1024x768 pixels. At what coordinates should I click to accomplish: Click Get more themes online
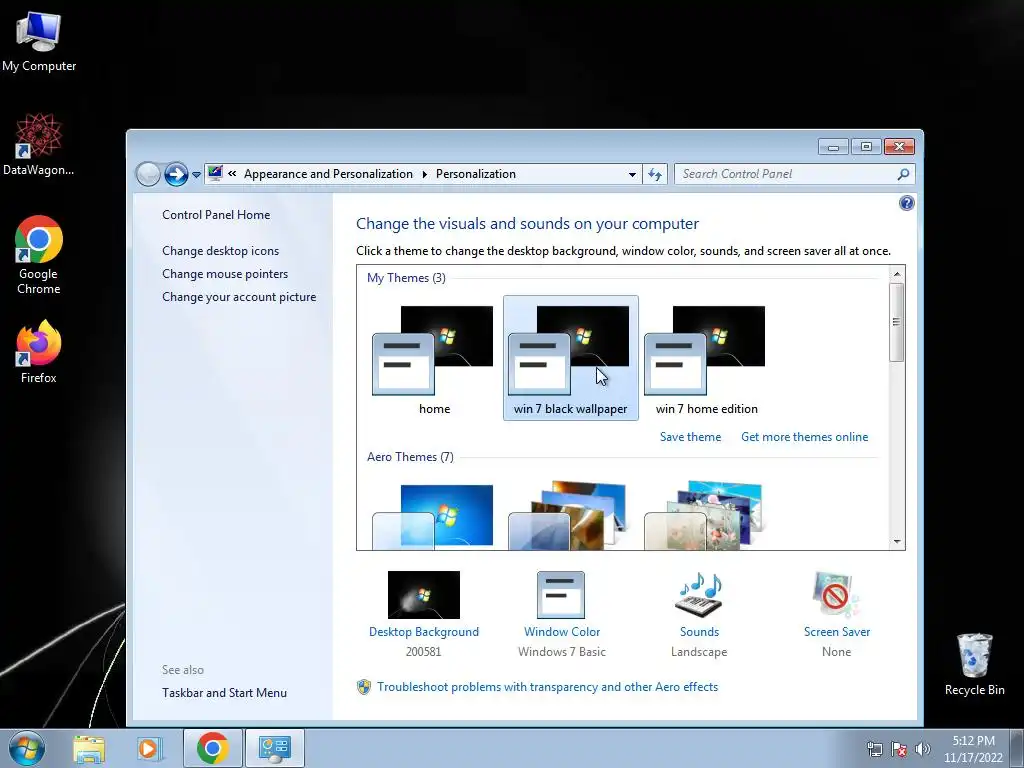pos(805,437)
